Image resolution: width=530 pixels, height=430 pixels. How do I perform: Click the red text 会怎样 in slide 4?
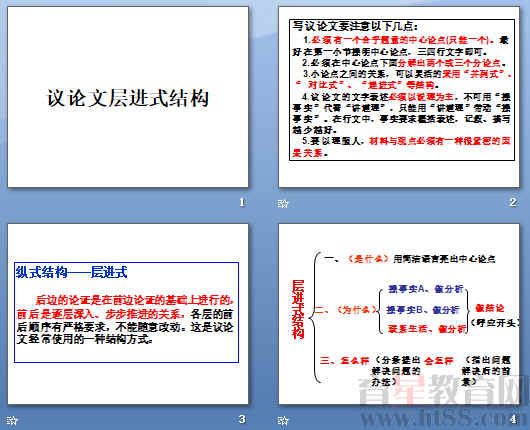(x=439, y=361)
